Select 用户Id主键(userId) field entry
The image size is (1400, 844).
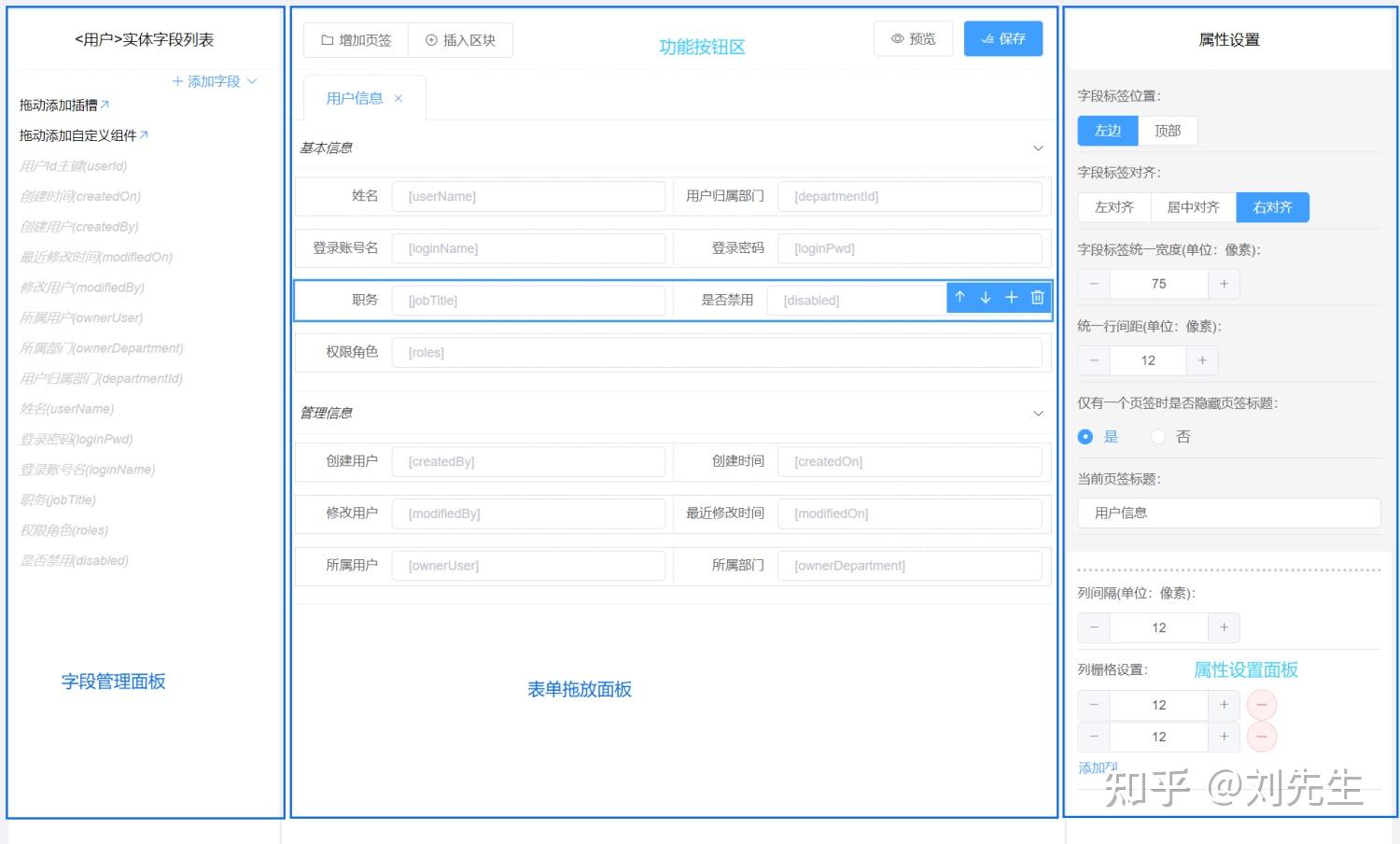coord(73,166)
